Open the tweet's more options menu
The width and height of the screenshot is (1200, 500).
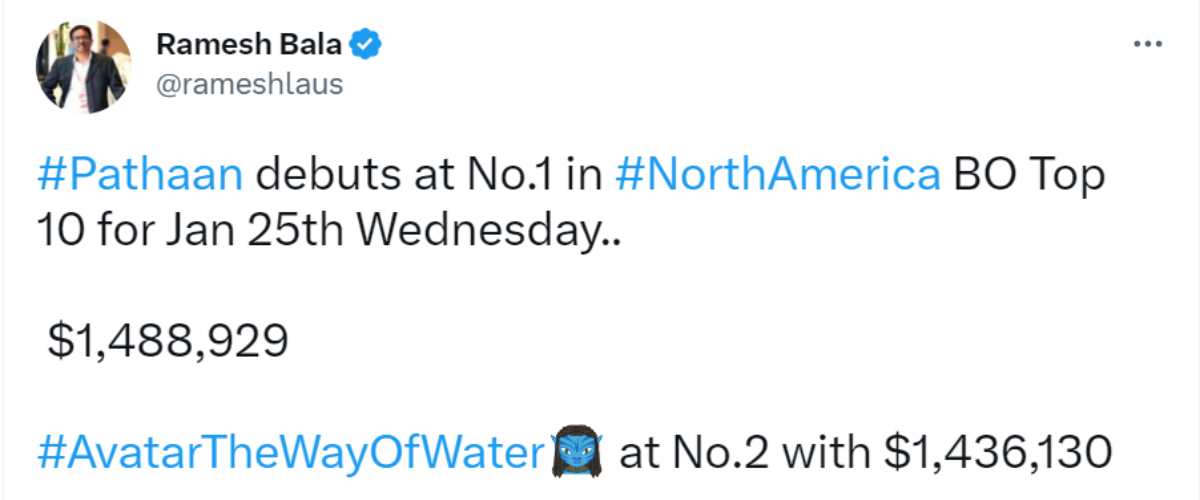(1146, 45)
